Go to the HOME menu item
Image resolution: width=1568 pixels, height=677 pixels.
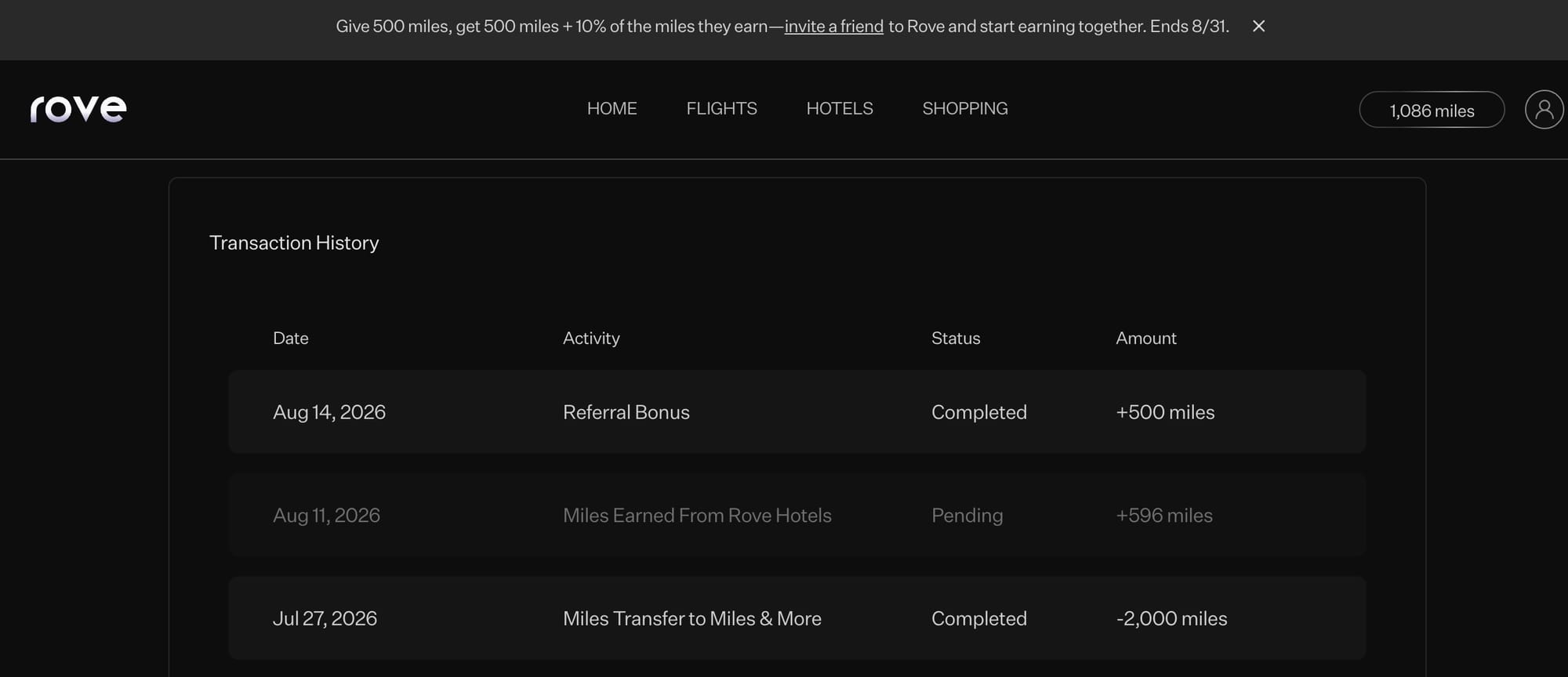pos(612,109)
